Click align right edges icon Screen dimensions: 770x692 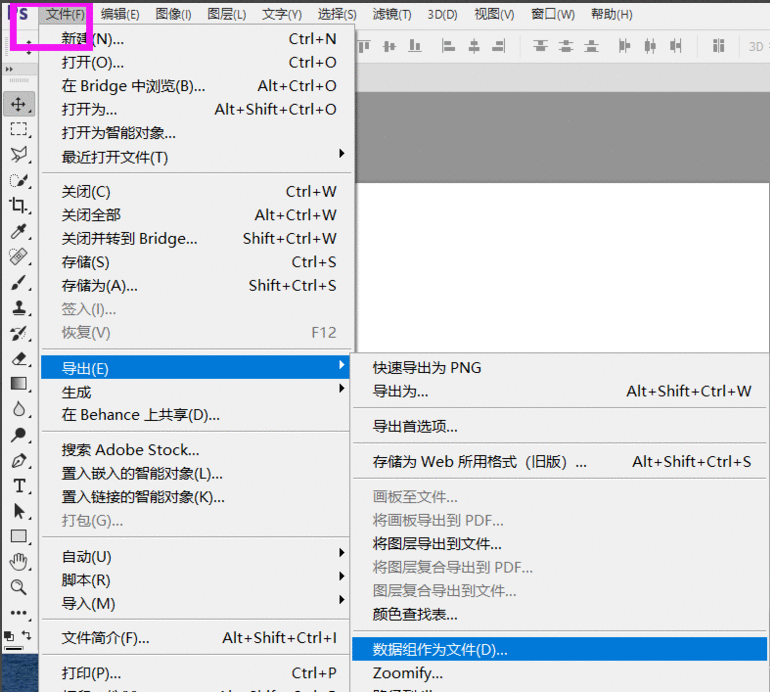[499, 46]
